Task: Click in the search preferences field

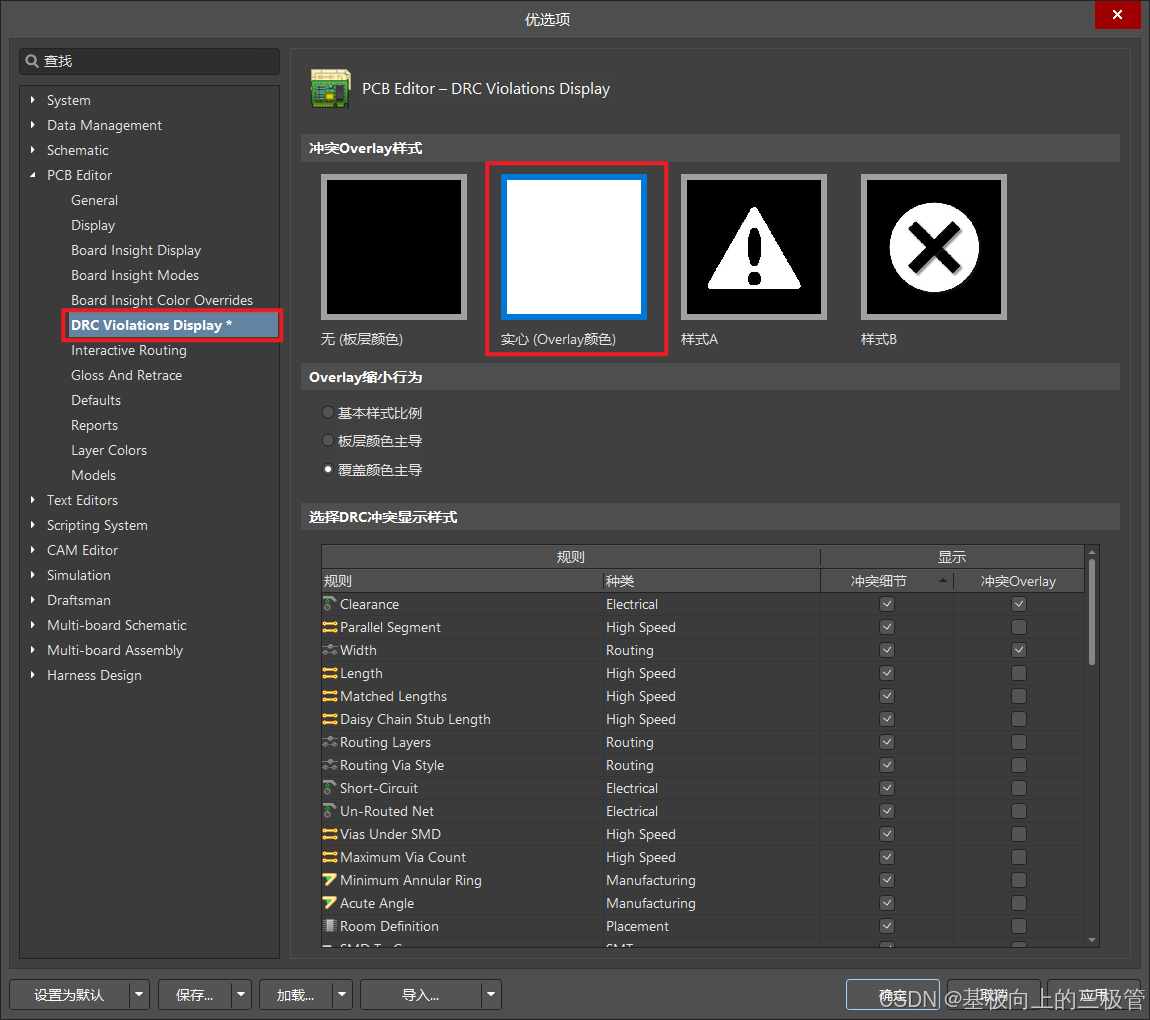Action: (150, 61)
